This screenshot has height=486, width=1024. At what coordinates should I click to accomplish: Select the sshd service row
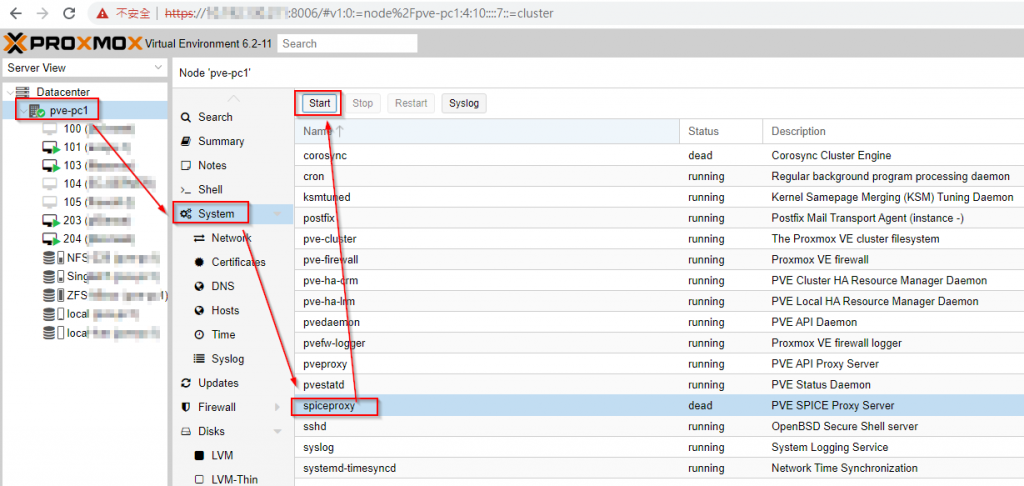point(659,427)
